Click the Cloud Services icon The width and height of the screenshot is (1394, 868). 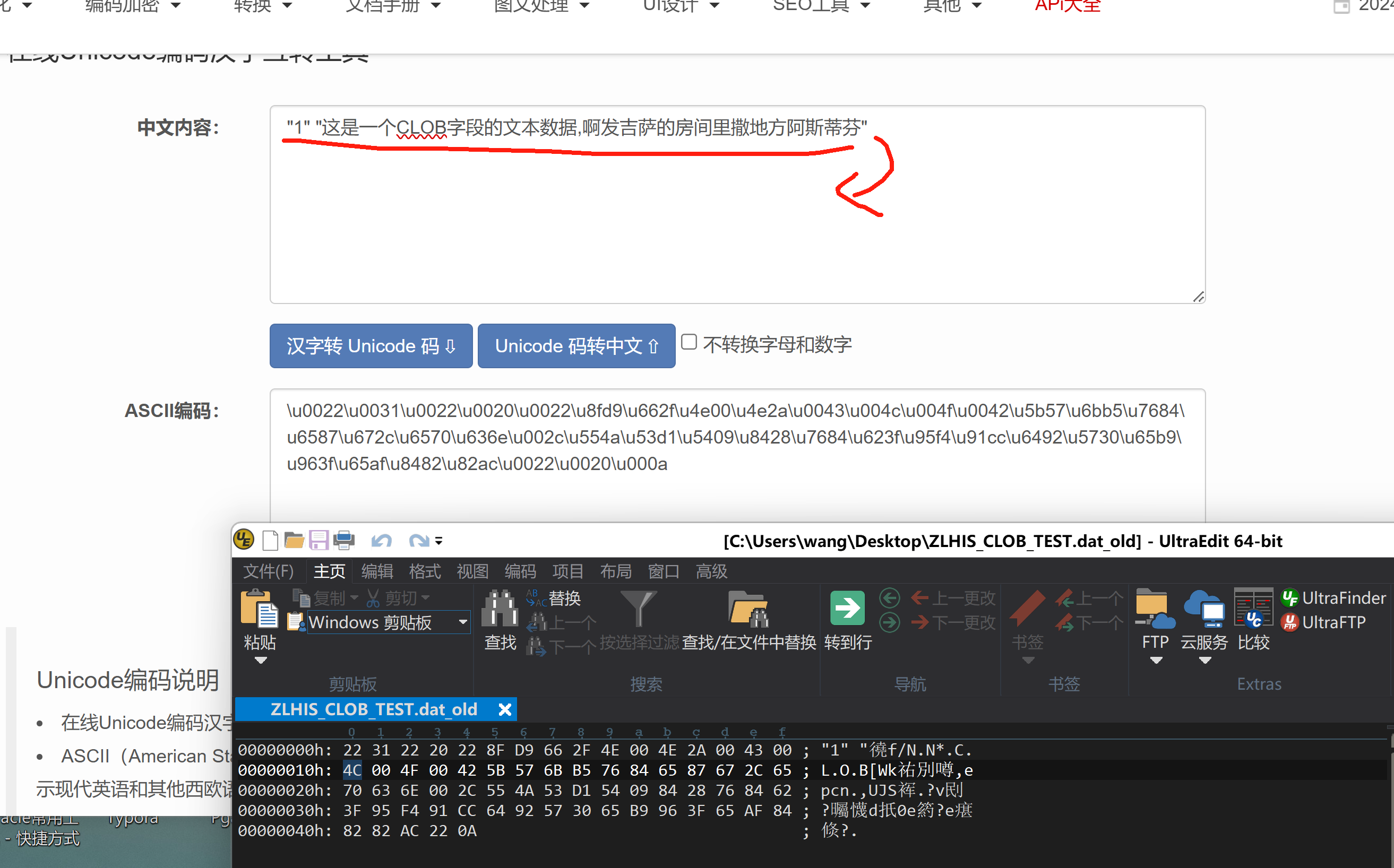(1204, 610)
